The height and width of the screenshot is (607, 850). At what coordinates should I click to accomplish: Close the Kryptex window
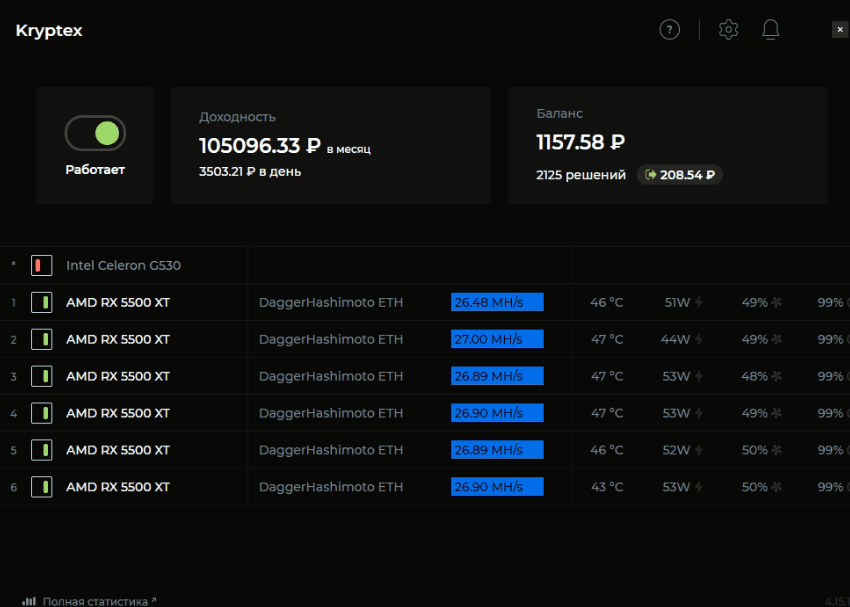(839, 30)
